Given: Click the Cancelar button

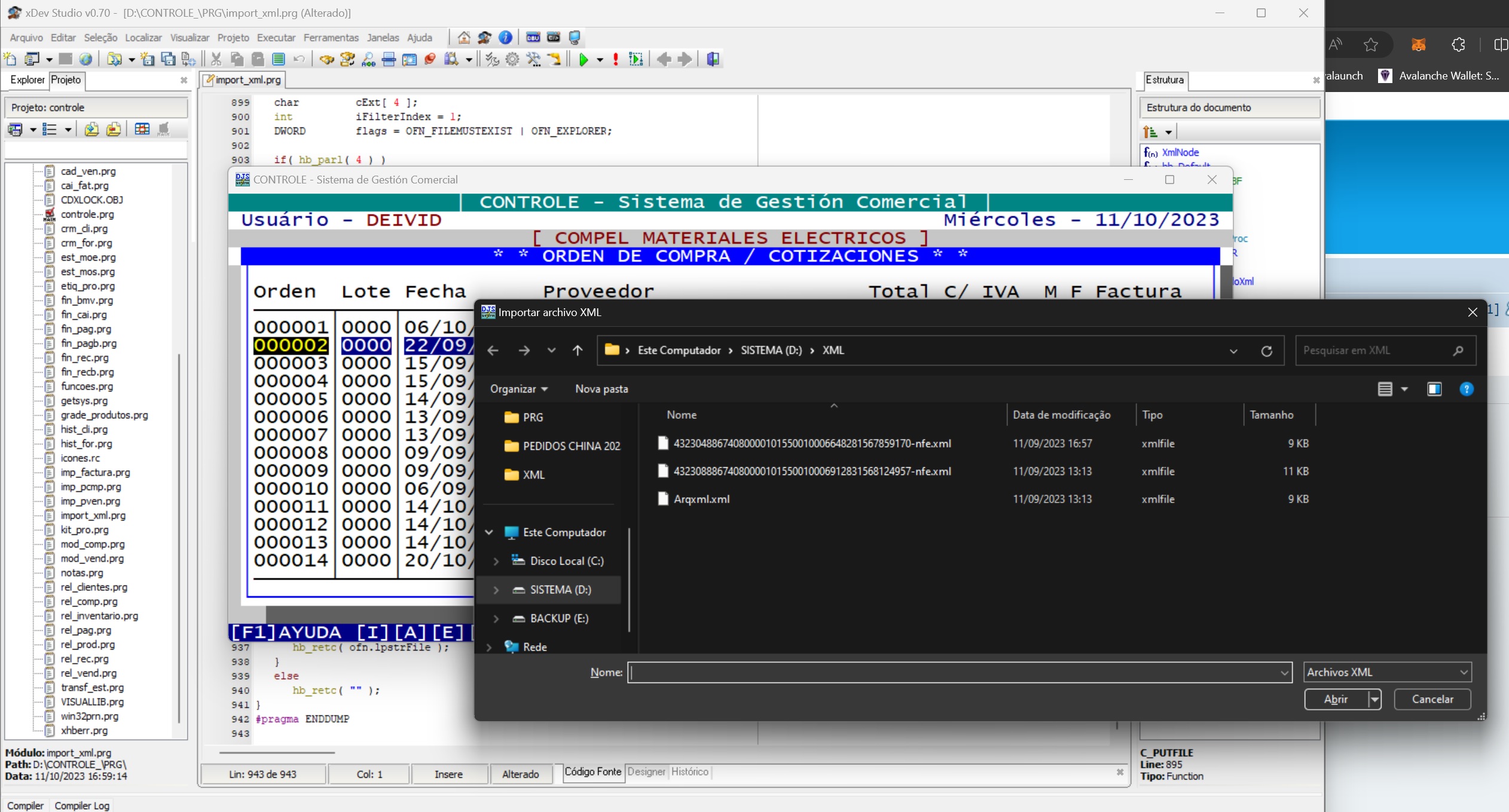Looking at the screenshot, I should [1432, 698].
